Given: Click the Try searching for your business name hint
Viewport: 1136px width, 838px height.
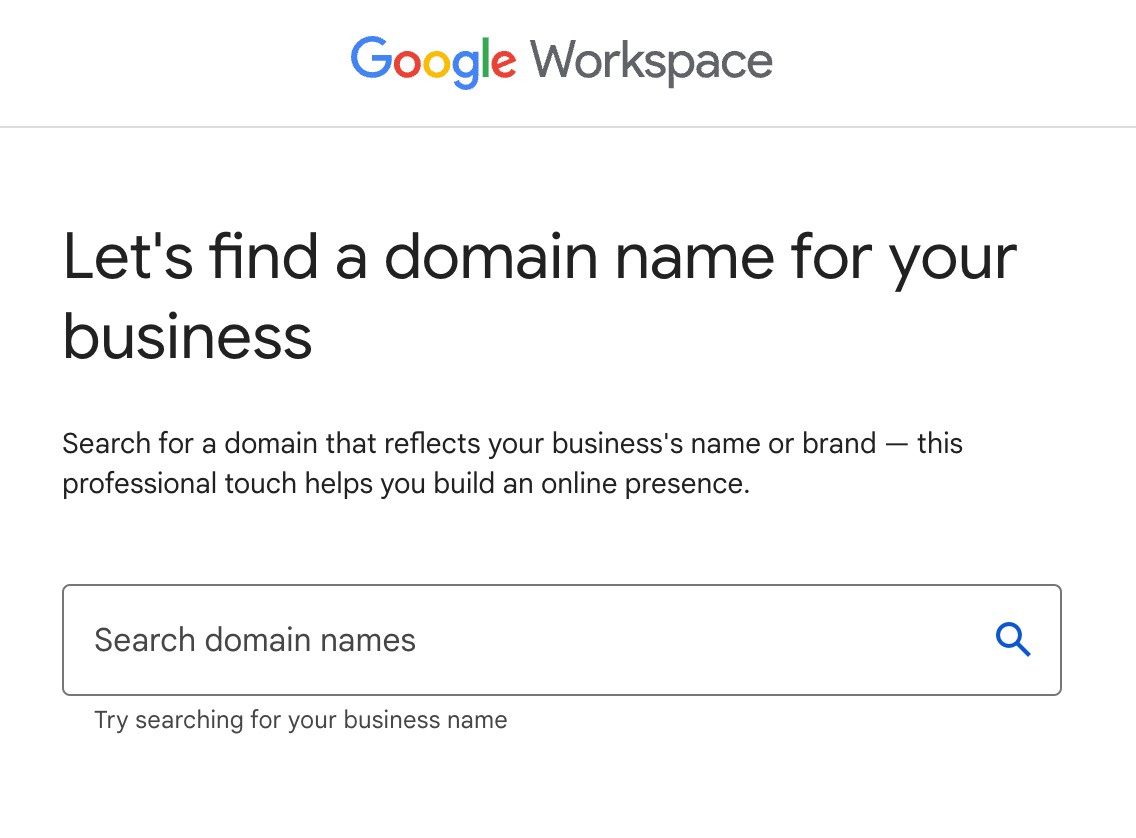Looking at the screenshot, I should pyautogui.click(x=299, y=719).
